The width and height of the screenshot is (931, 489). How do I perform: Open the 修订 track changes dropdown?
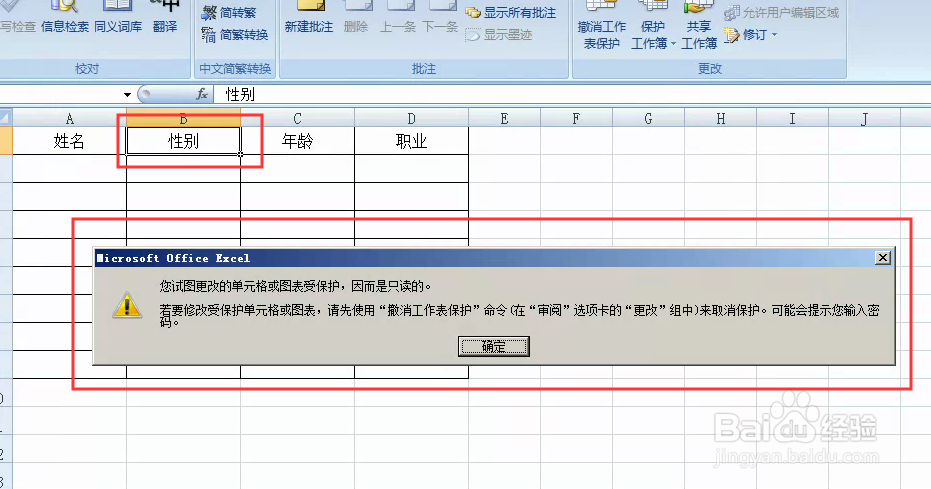coord(750,35)
